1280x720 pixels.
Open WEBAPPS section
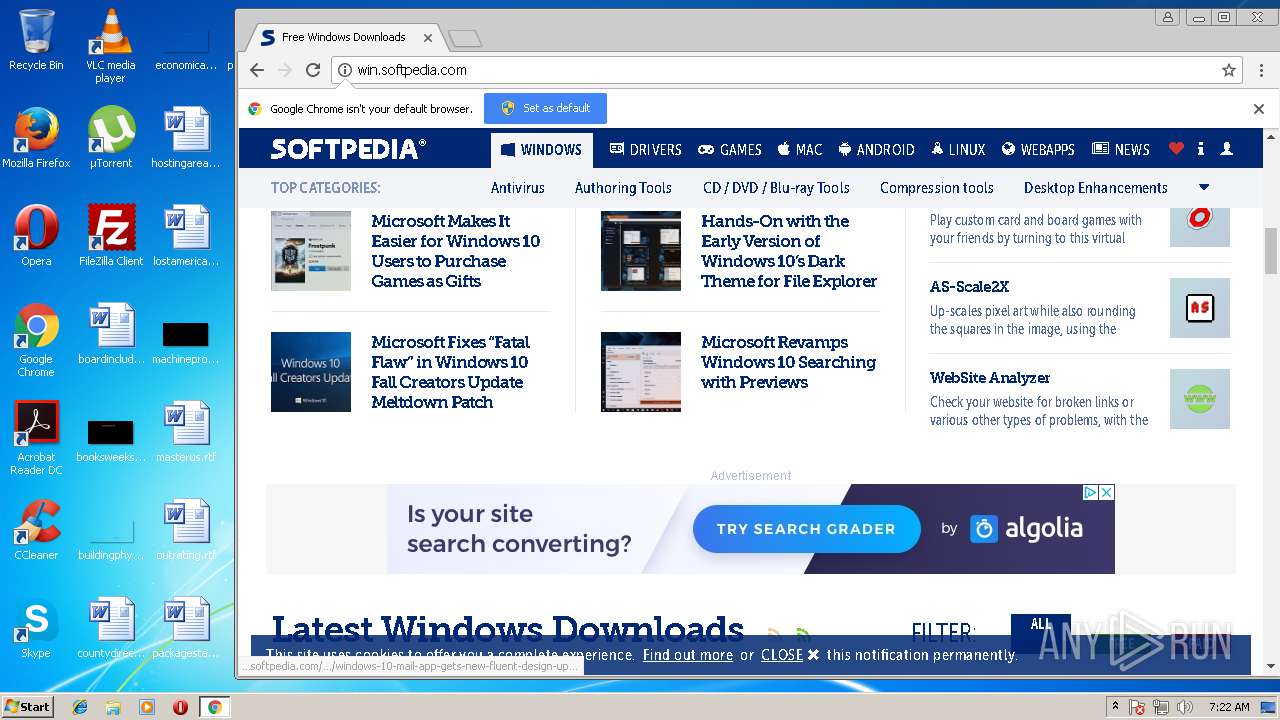[1038, 149]
